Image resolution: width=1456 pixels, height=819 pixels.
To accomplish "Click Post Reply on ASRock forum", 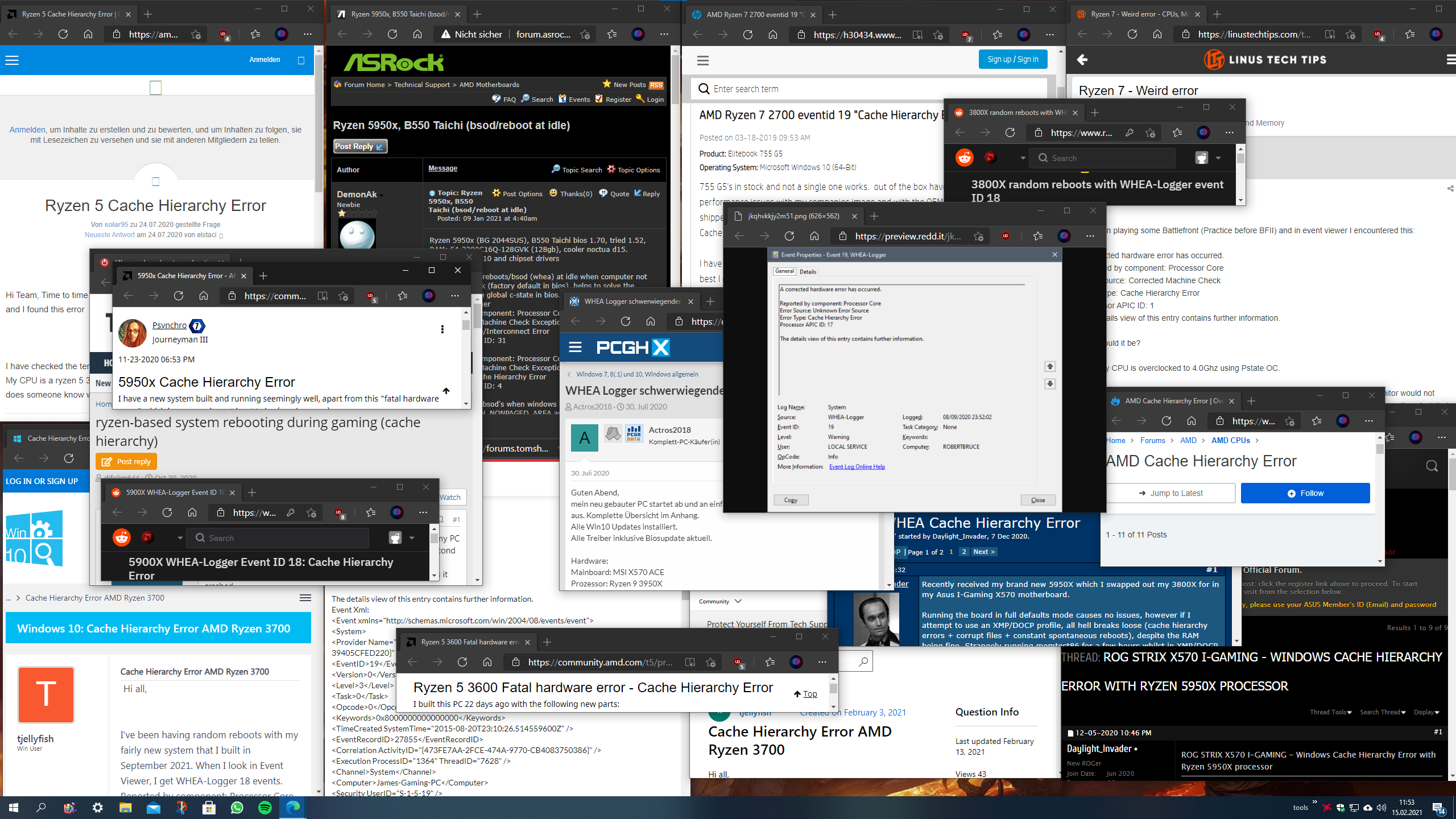I will point(360,146).
